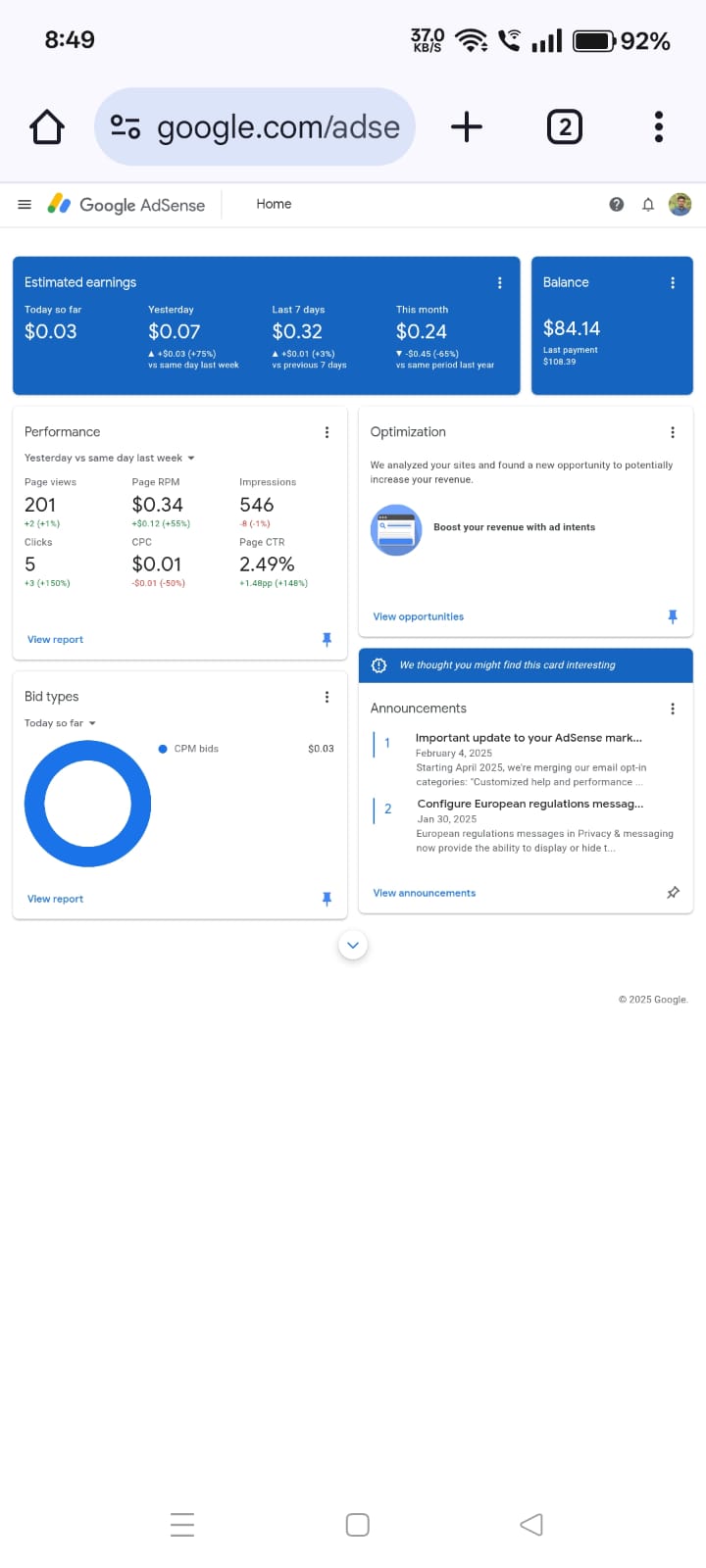The height and width of the screenshot is (1568, 706).
Task: Tap the site settings icon in address bar
Action: point(126,126)
